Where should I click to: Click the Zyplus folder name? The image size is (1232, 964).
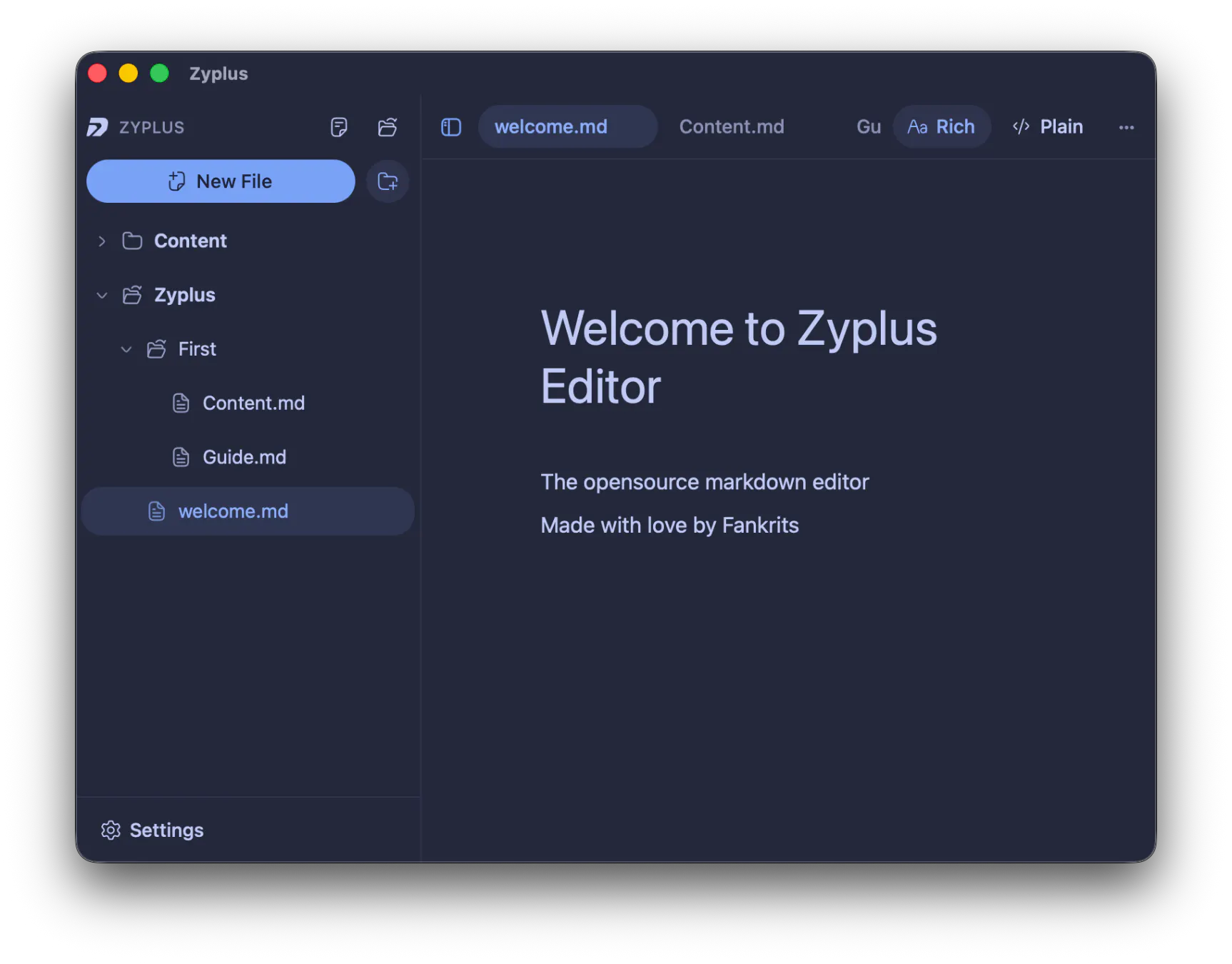point(185,295)
